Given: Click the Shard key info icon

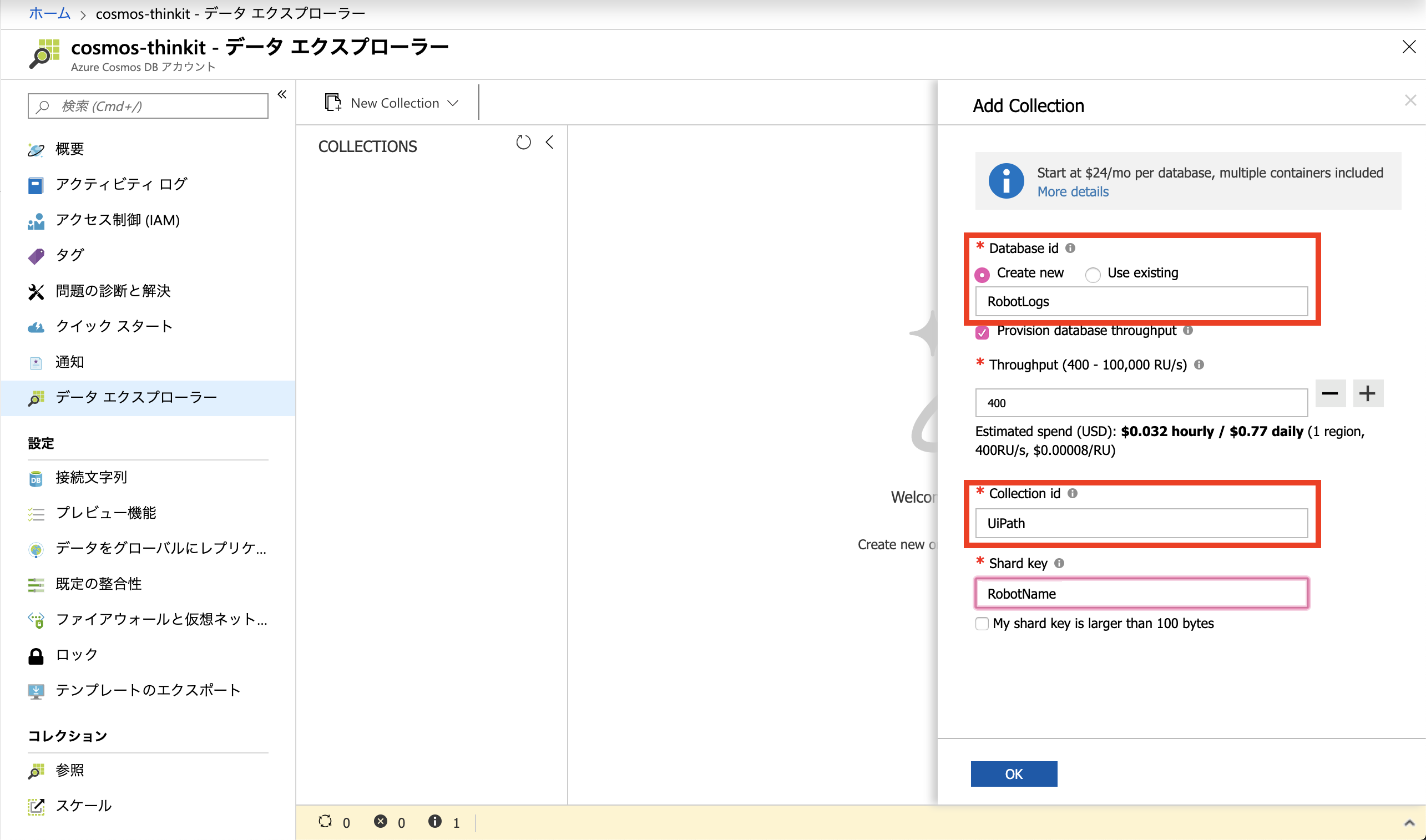Looking at the screenshot, I should [1059, 563].
